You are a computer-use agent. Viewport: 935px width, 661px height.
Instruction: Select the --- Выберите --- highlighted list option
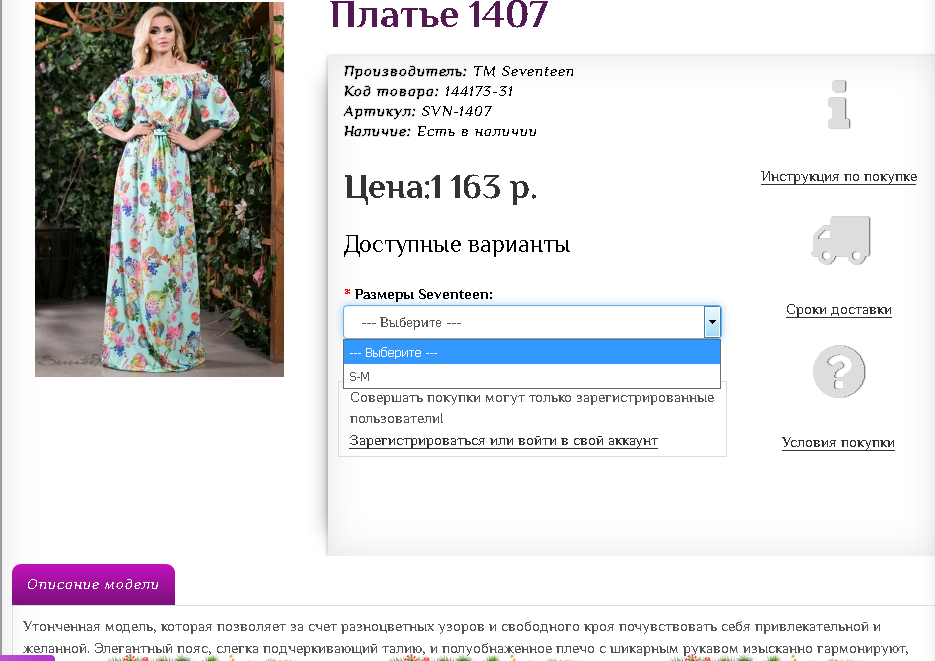click(532, 352)
